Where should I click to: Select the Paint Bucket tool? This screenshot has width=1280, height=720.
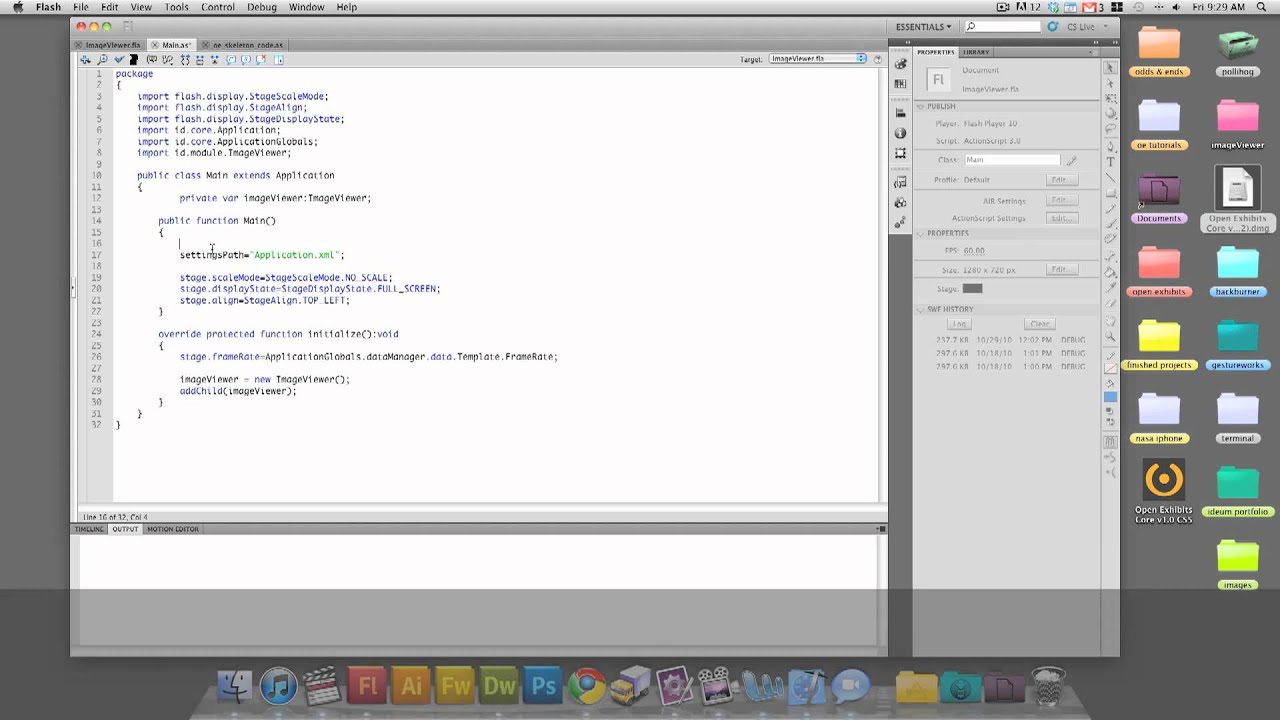point(1110,272)
